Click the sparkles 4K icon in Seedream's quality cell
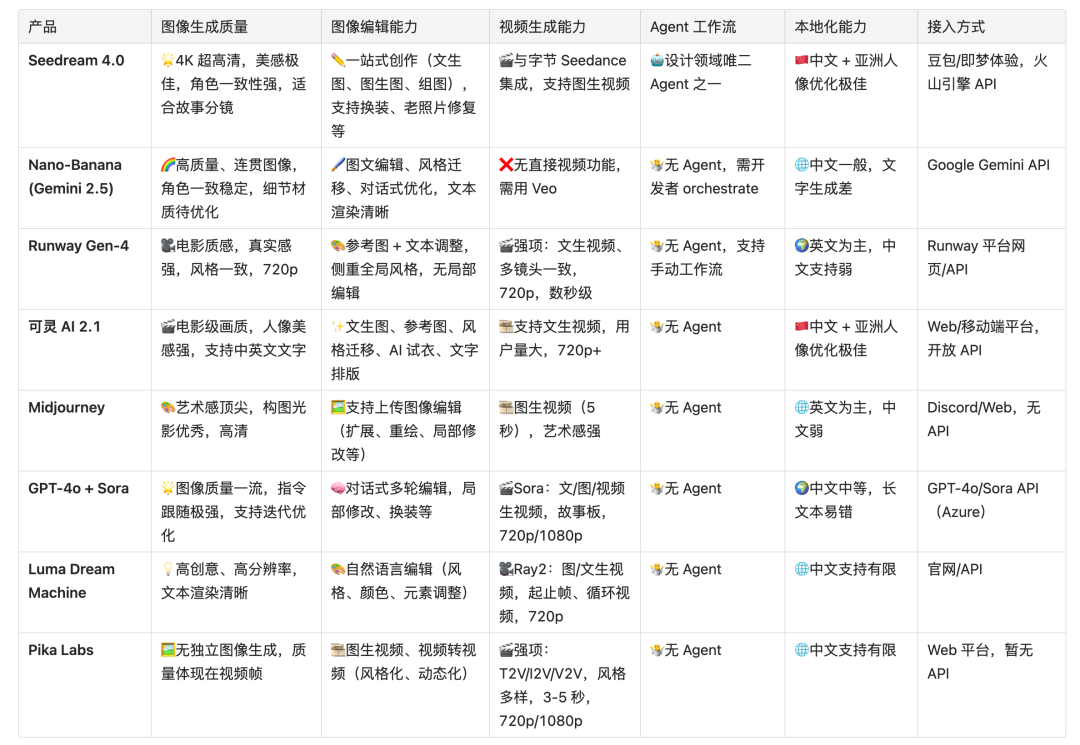This screenshot has width=1080, height=745. 166,60
